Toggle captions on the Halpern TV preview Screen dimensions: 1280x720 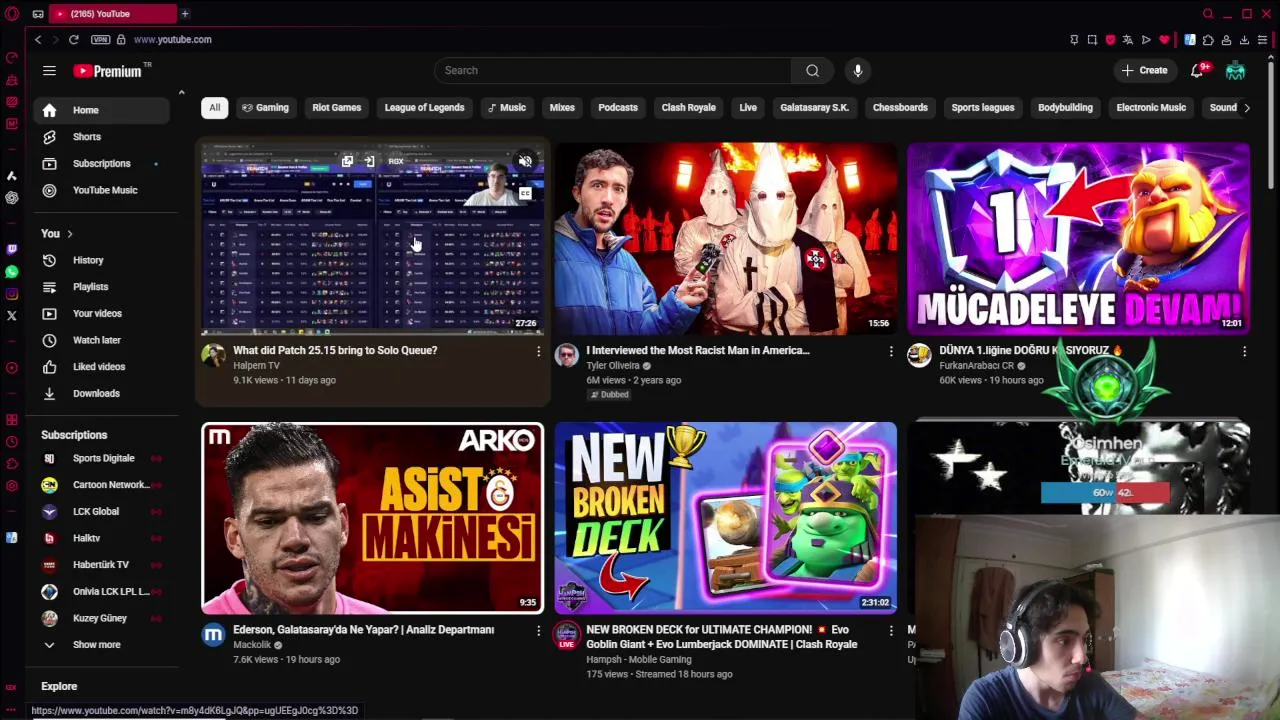(x=525, y=193)
